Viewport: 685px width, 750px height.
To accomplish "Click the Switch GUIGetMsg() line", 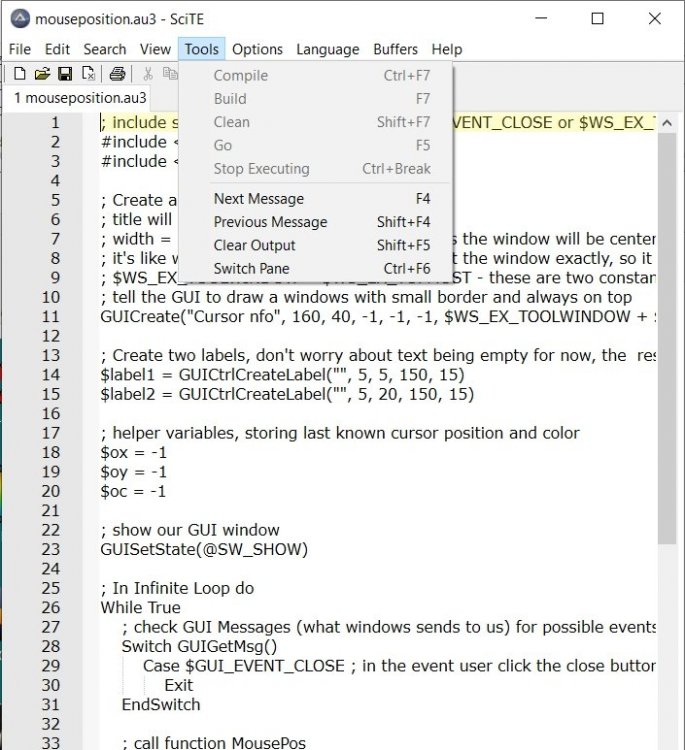I will [x=199, y=647].
